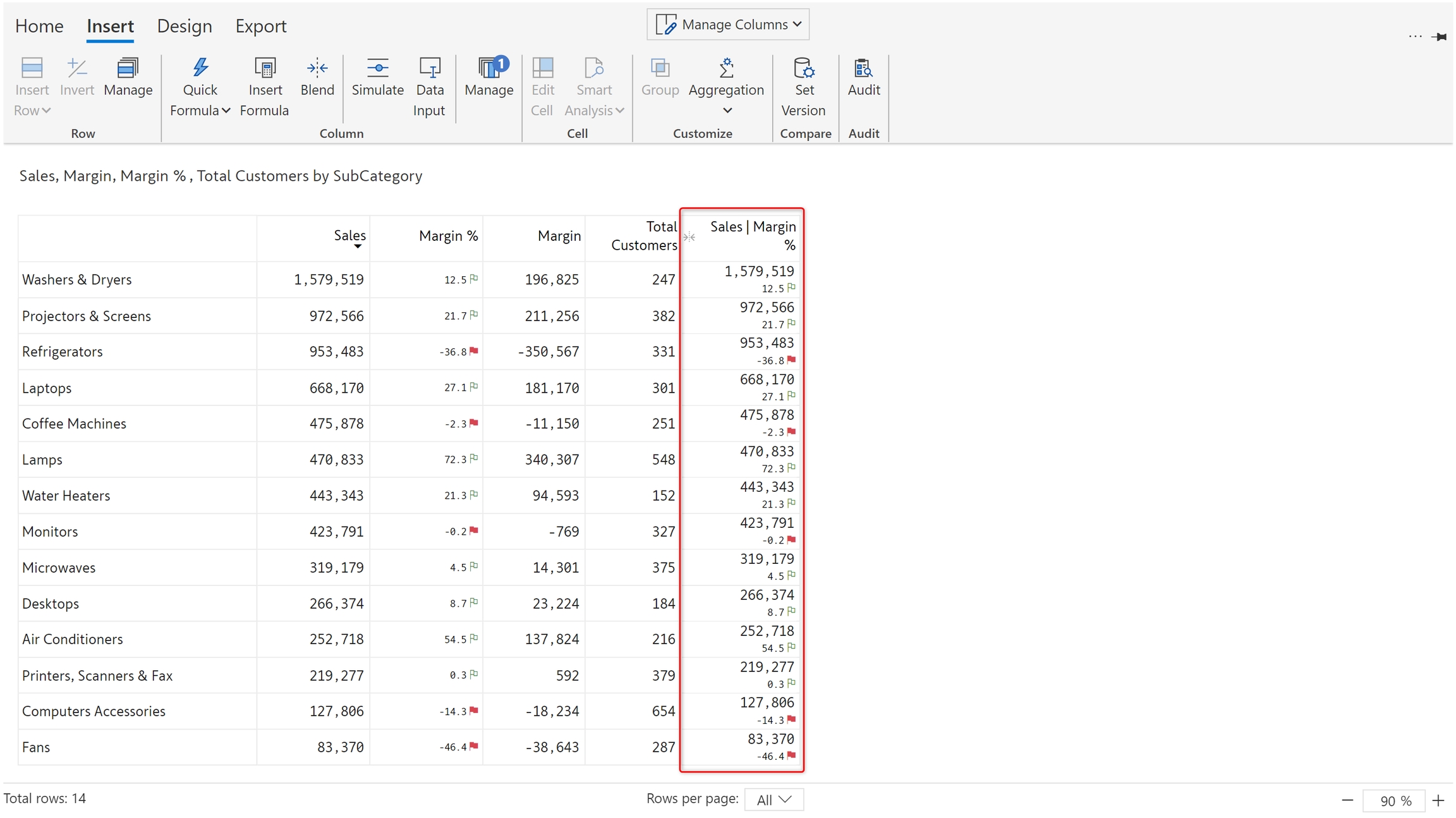This screenshot has width=1456, height=818.
Task: Click zoom in plus button
Action: point(1439,800)
